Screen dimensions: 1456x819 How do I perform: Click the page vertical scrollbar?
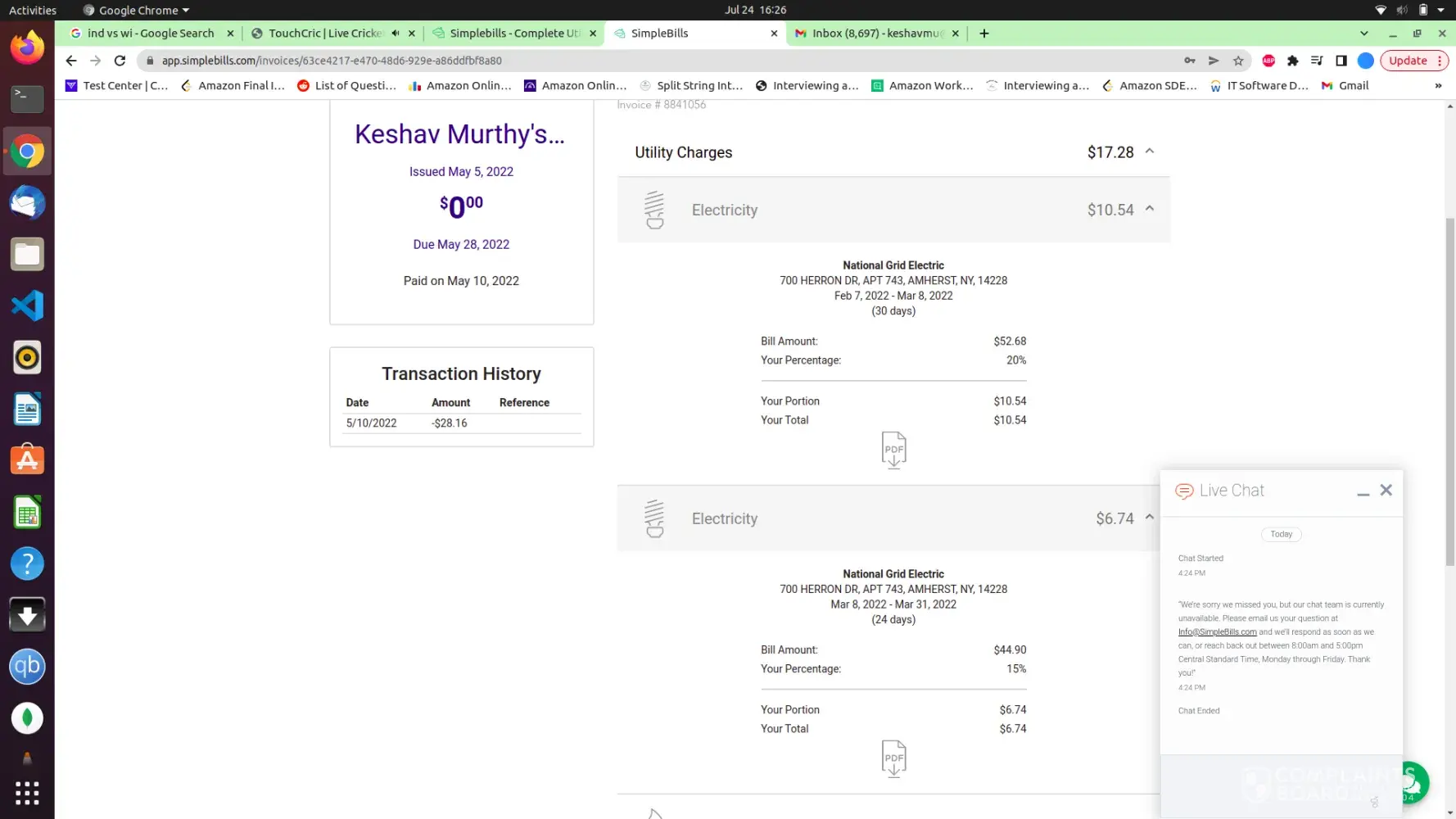pos(1449,393)
